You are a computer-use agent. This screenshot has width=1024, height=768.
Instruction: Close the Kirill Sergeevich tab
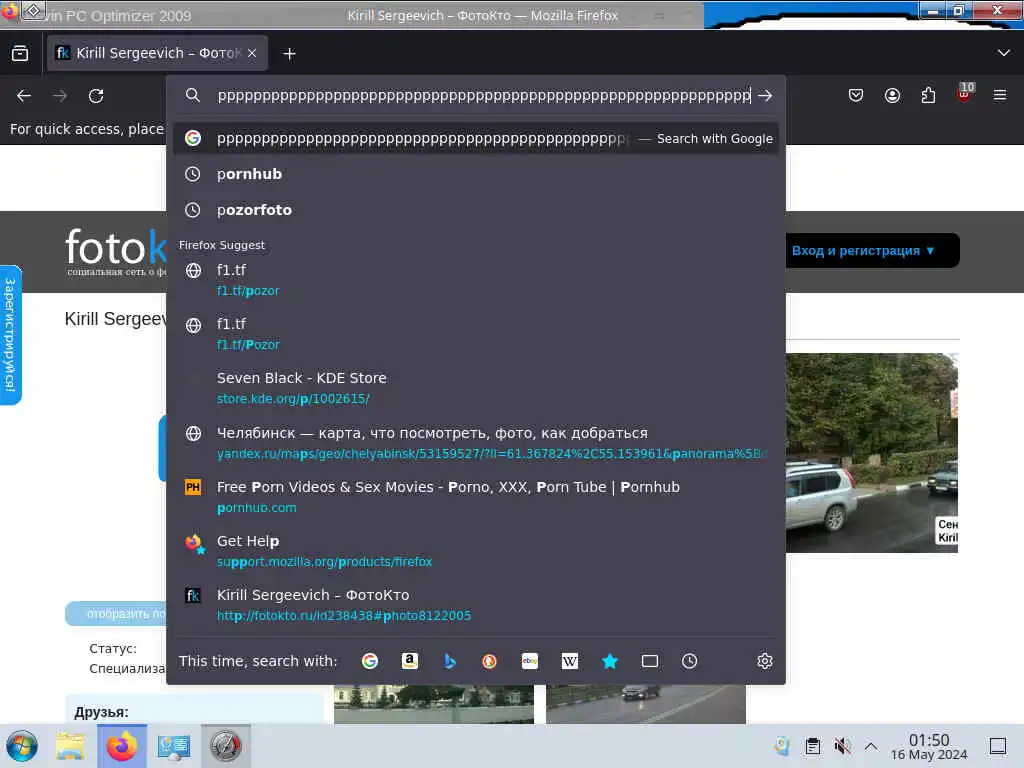pyautogui.click(x=252, y=54)
